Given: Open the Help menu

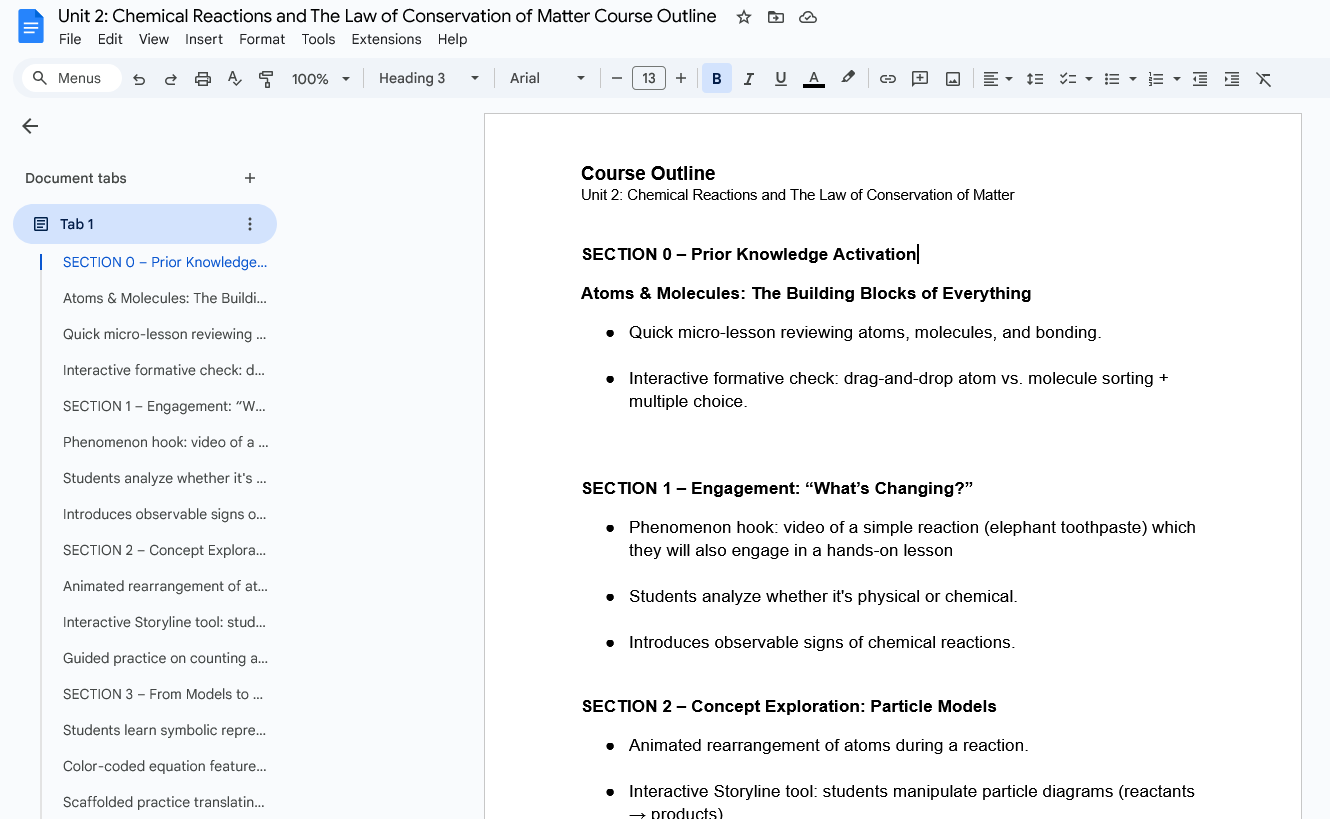Looking at the screenshot, I should 453,39.
